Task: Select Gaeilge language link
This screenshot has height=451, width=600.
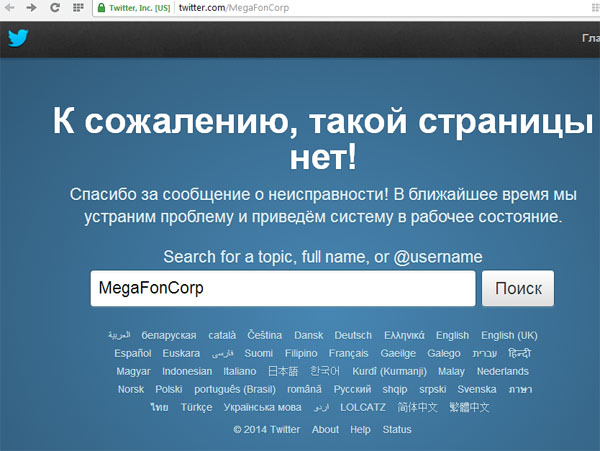Action: 398,353
